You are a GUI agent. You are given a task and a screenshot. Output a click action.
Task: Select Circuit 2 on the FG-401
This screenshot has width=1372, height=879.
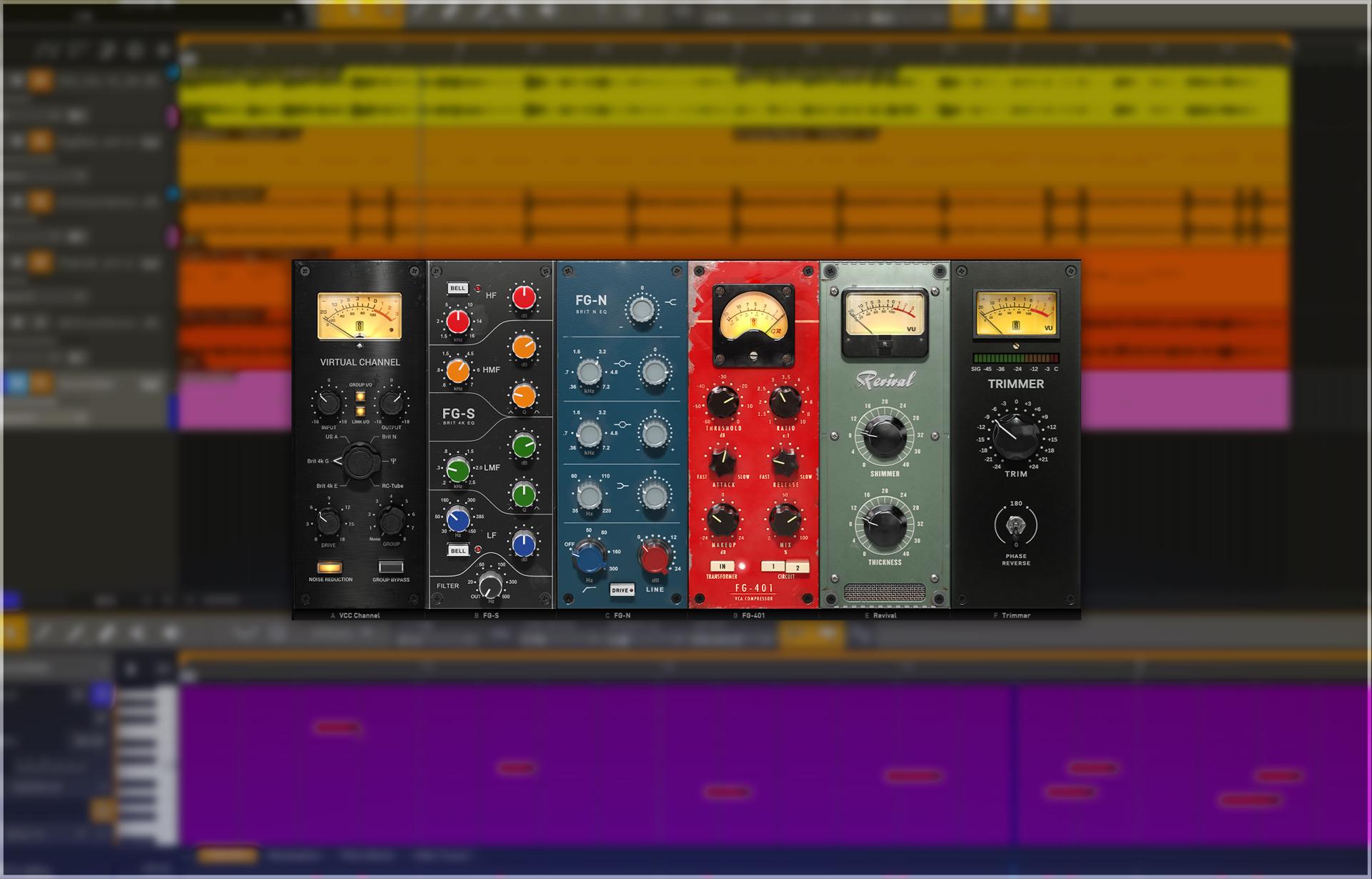point(797,567)
